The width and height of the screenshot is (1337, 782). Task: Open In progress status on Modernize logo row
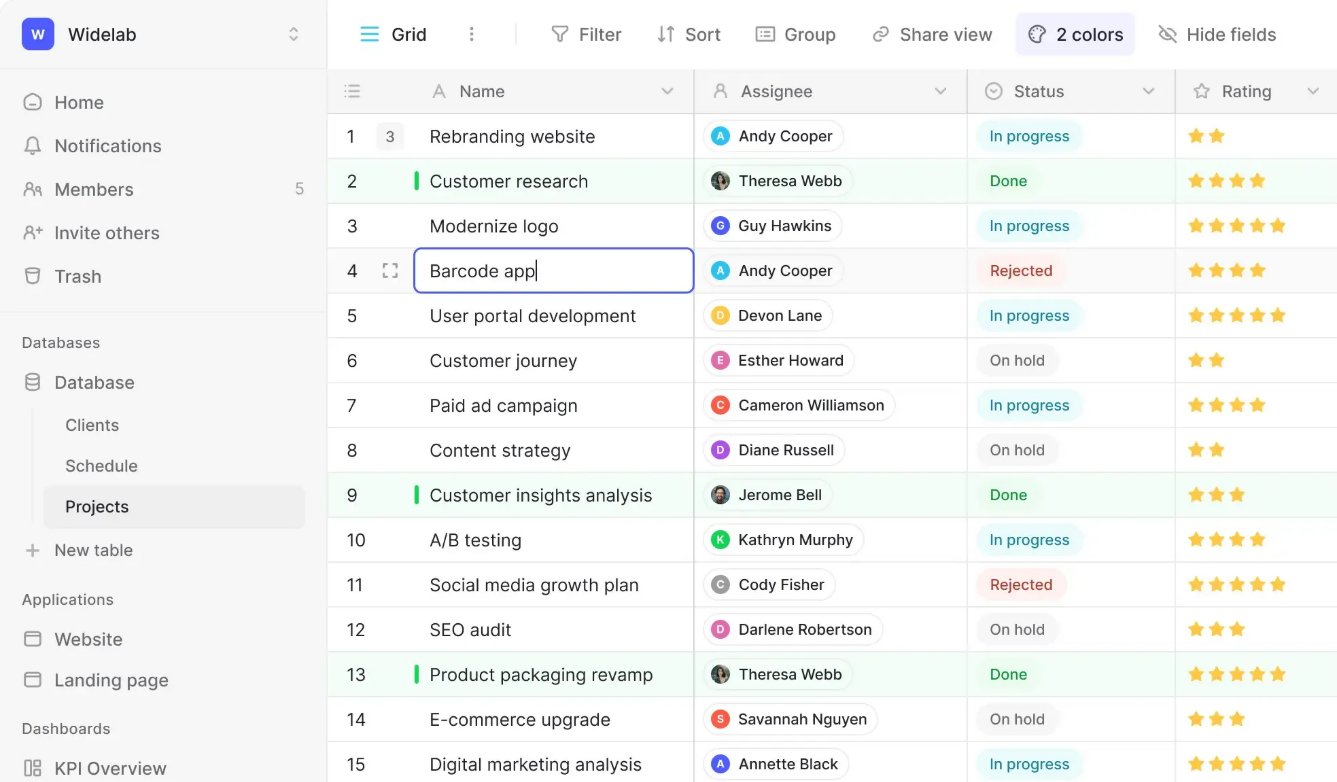pos(1029,226)
